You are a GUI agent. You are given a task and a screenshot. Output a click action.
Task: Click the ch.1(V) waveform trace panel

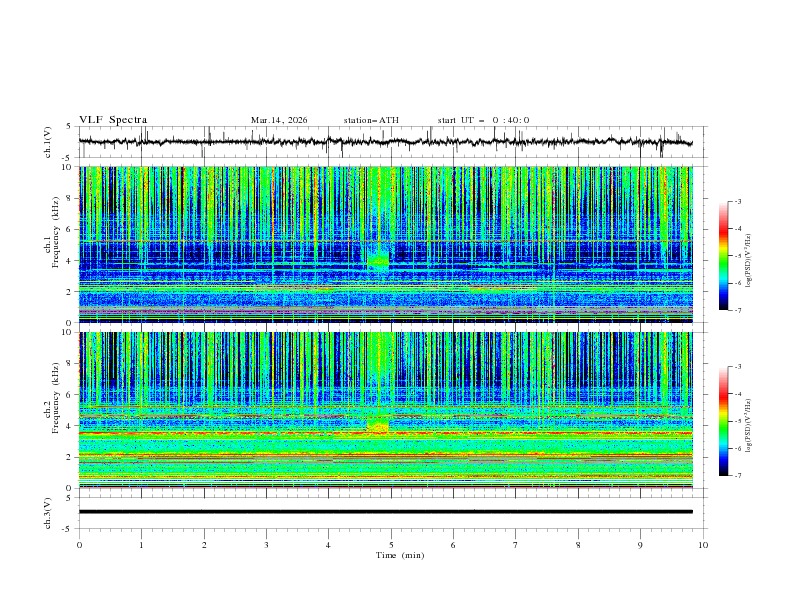(390, 142)
